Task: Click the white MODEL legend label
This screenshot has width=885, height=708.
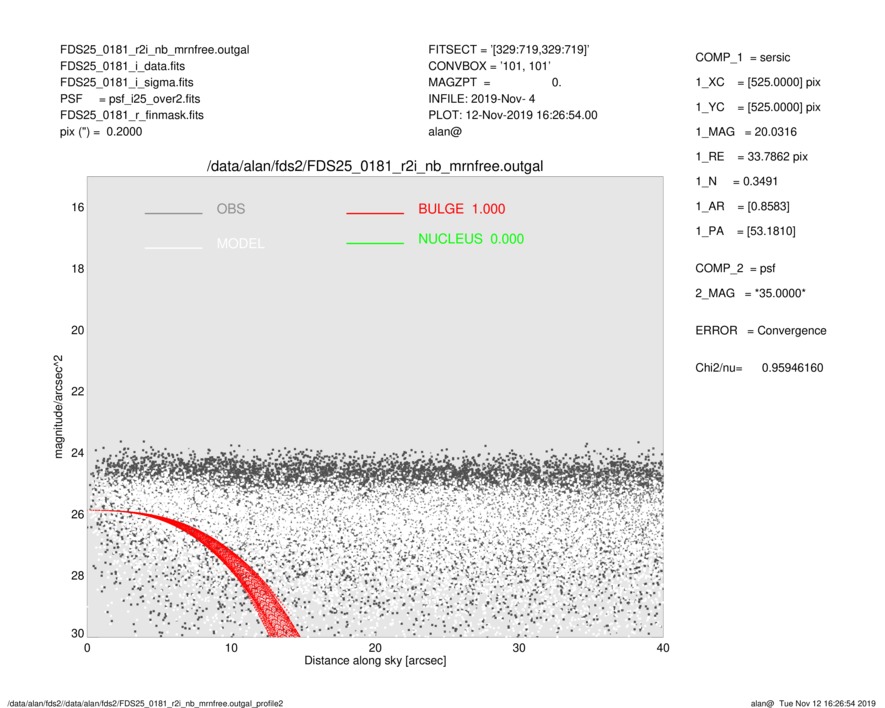Action: [x=240, y=244]
